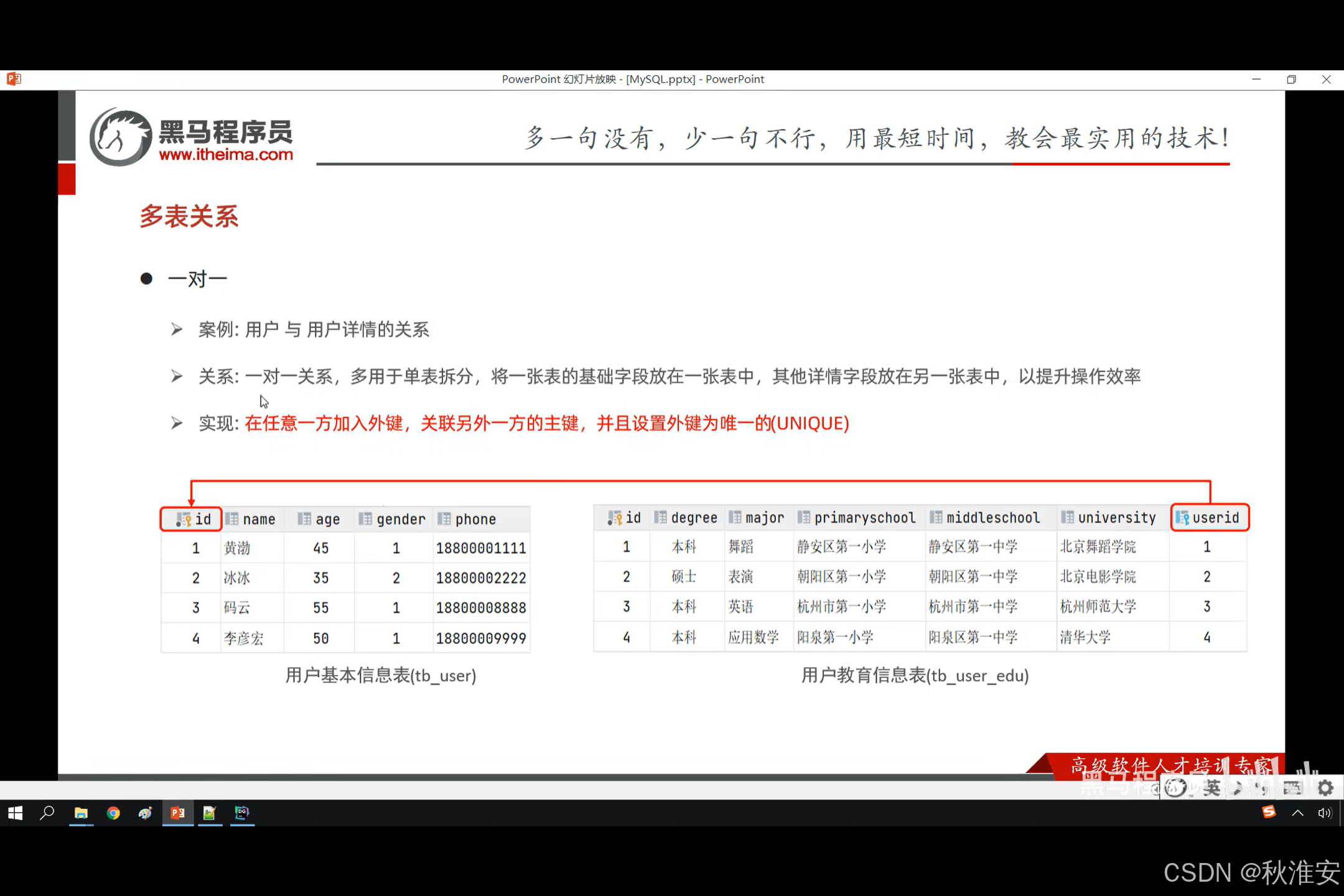This screenshot has width=1344, height=896.
Task: Open Notepad++ from the taskbar
Action: (x=210, y=813)
